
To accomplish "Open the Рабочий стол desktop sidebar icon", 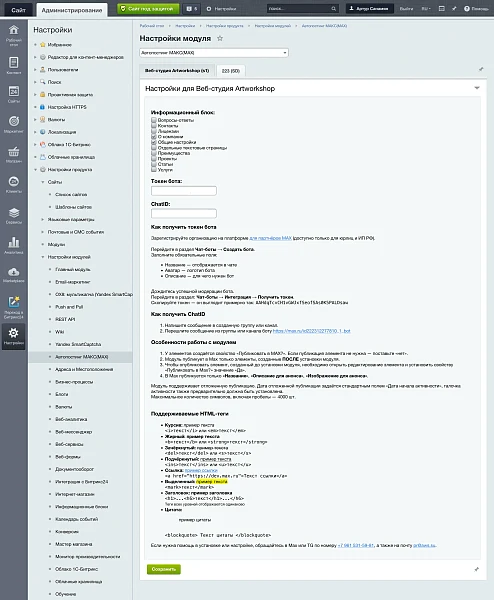I will point(13,35).
